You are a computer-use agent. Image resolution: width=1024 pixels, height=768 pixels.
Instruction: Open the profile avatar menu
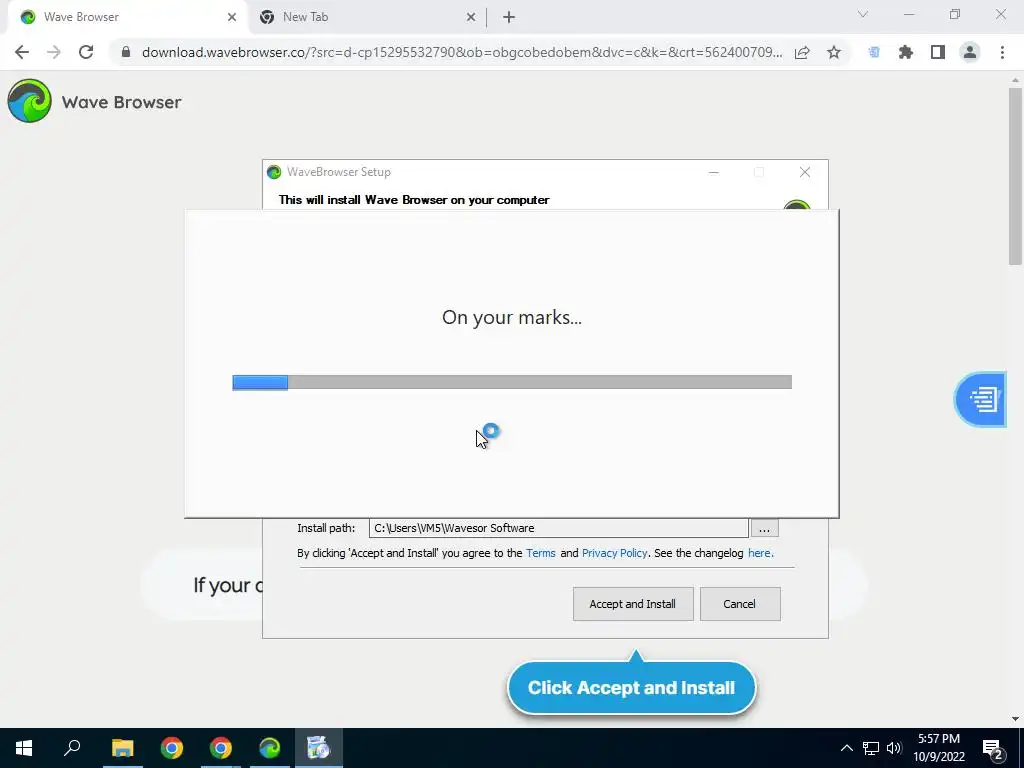coord(970,52)
